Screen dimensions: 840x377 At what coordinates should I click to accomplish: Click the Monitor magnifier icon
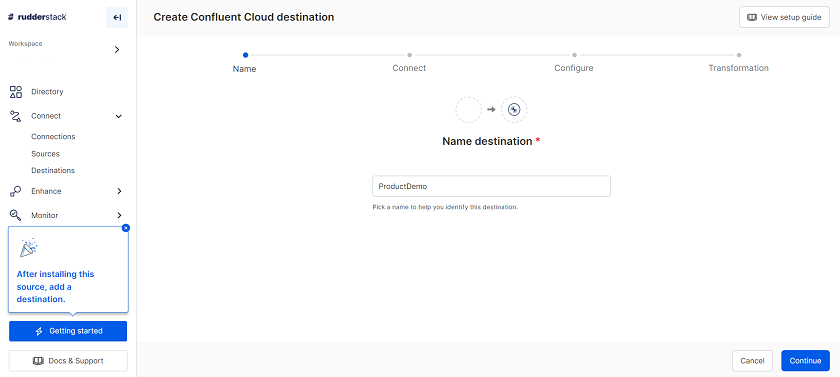[16, 215]
